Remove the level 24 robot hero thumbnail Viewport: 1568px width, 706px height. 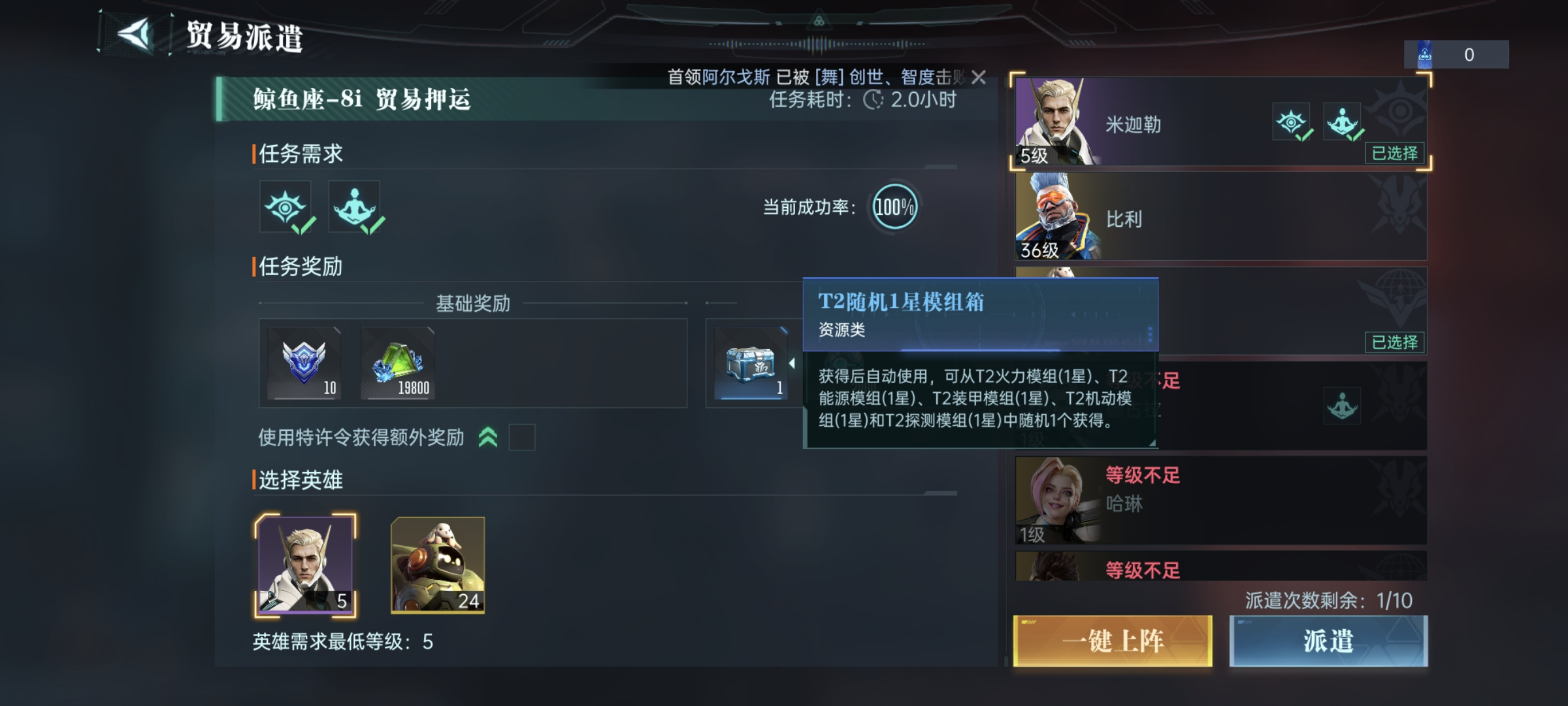(x=438, y=565)
